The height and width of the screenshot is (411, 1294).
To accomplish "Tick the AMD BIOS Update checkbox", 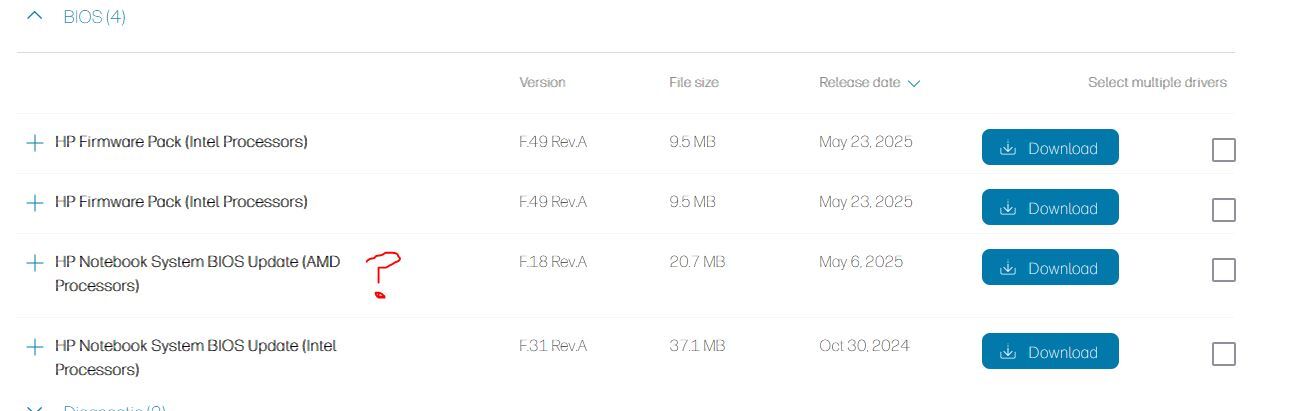I will pos(1223,270).
